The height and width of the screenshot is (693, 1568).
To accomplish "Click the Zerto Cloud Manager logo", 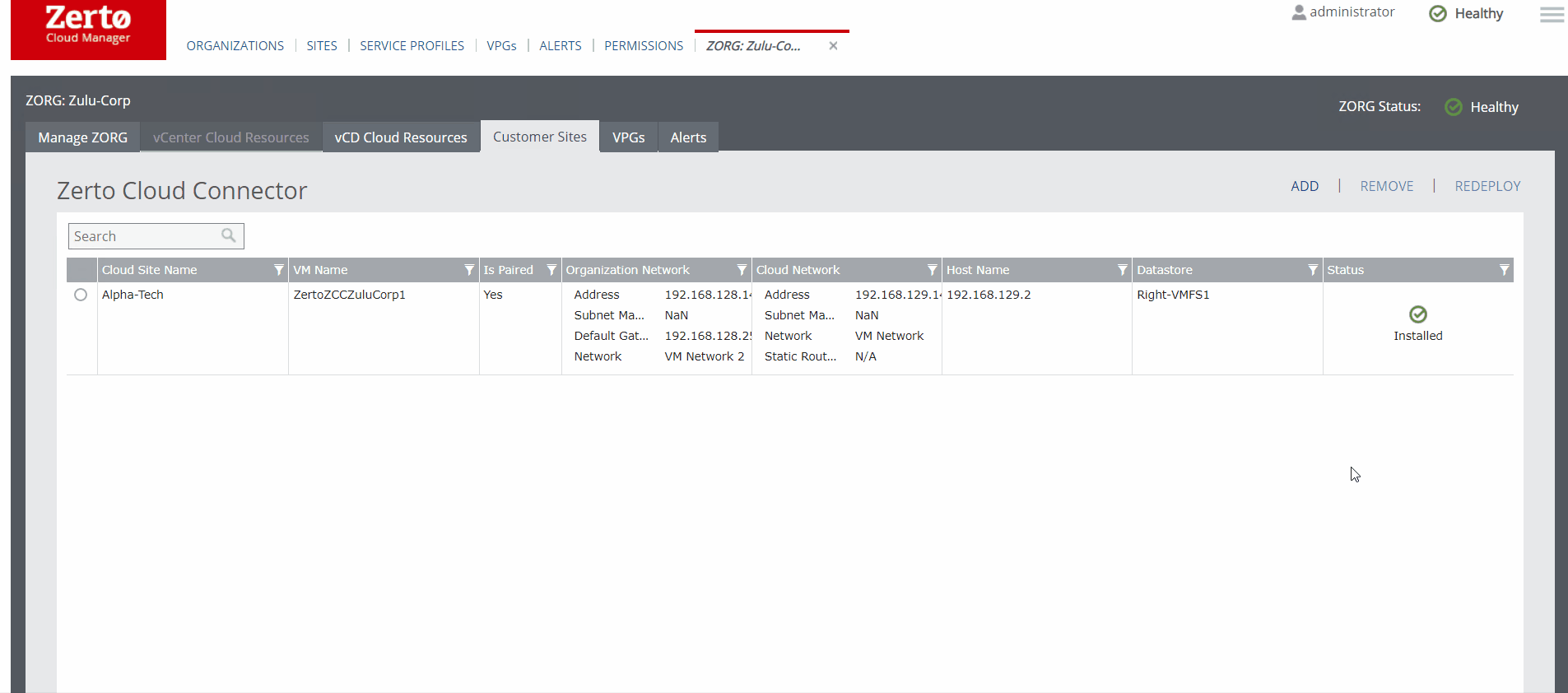I will (88, 30).
